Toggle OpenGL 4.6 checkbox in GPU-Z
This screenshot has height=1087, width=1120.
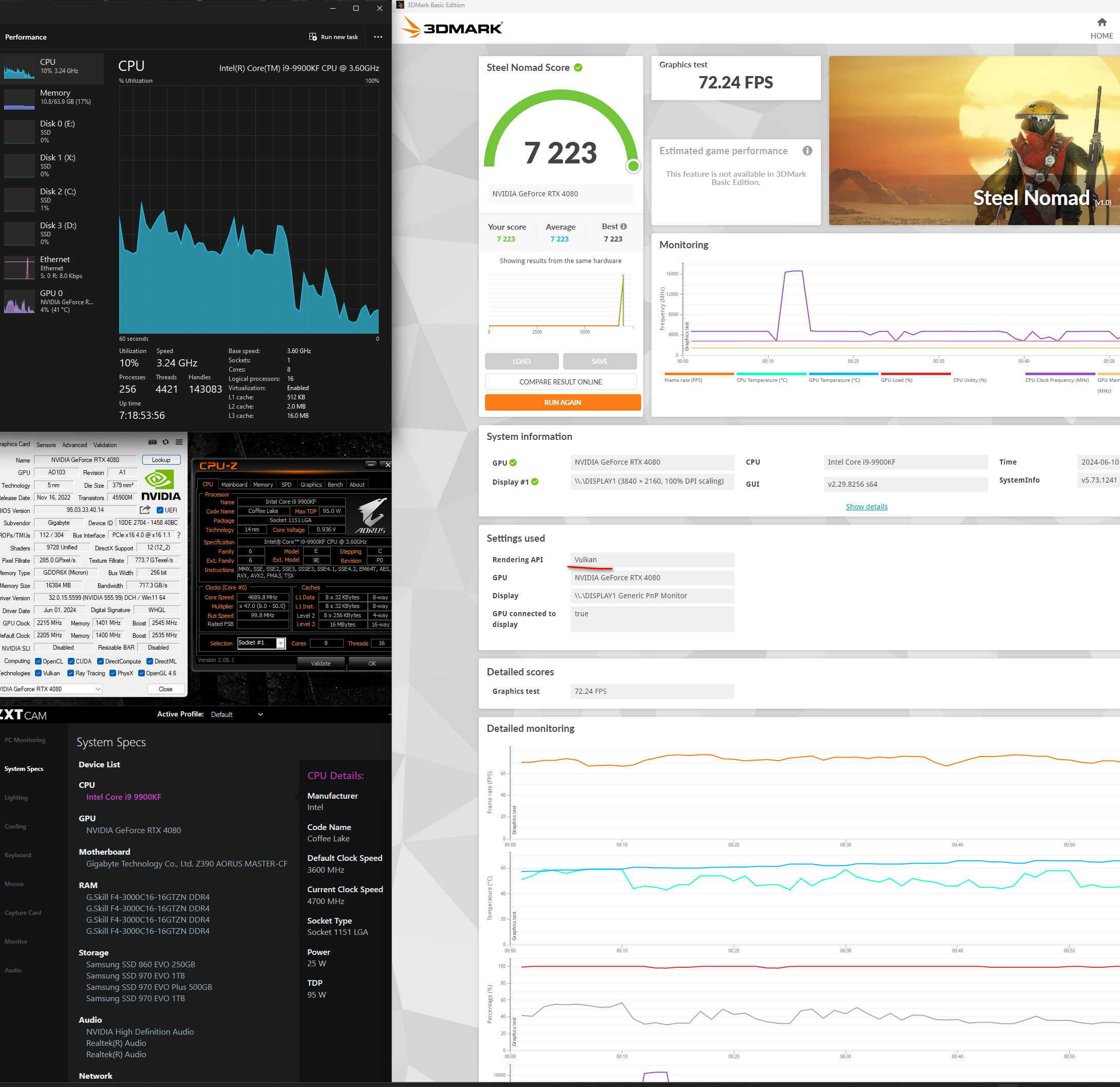(x=141, y=673)
